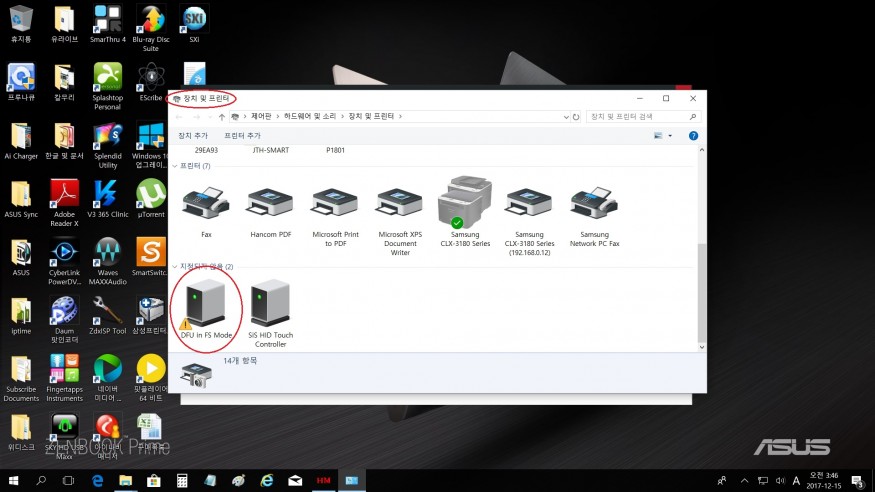Click the 장치 추가 button
Screen dimensions: 875x492
pyautogui.click(x=193, y=136)
